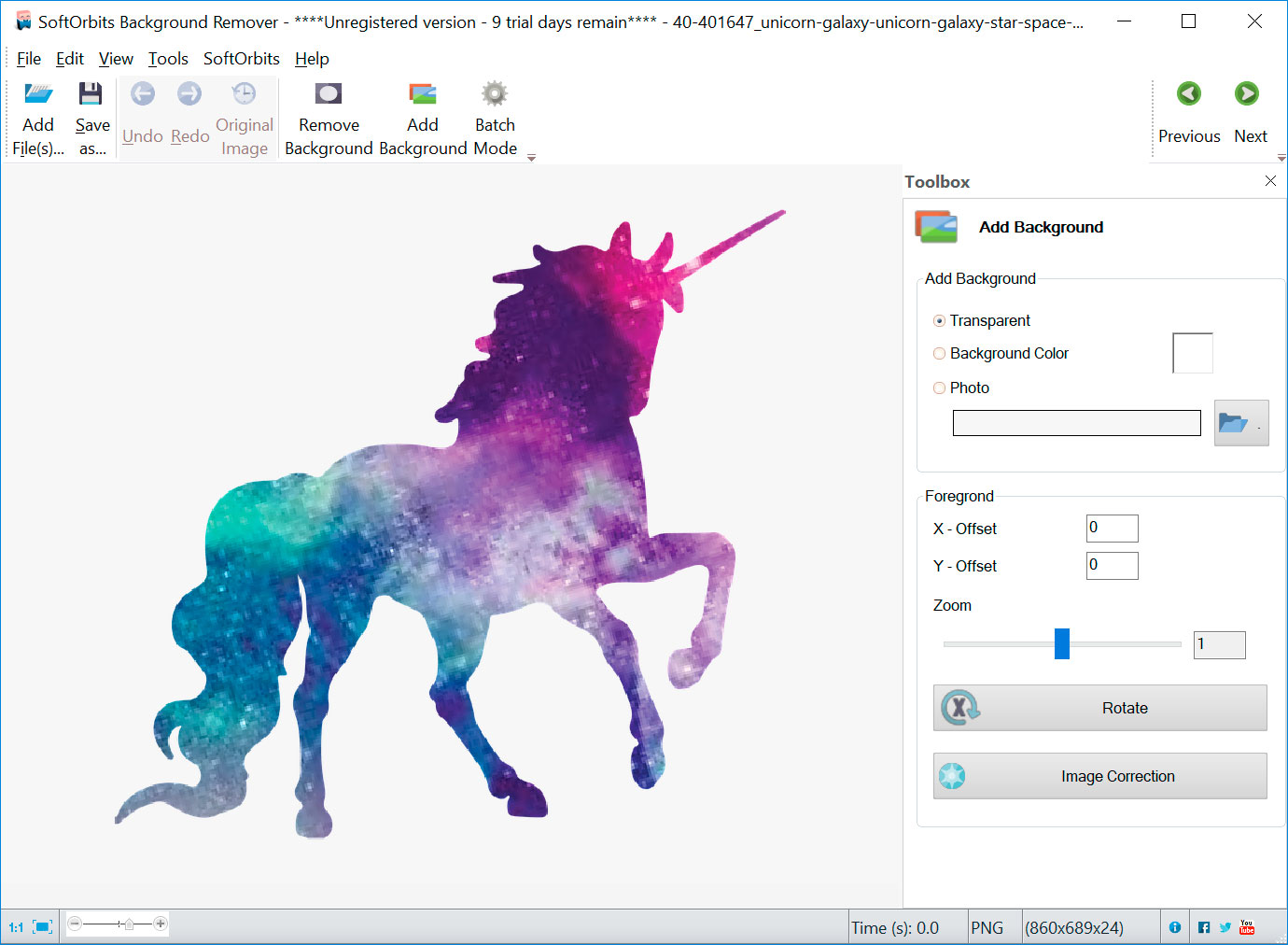Image resolution: width=1288 pixels, height=945 pixels.
Task: Click the Redo icon
Action: coord(189,93)
